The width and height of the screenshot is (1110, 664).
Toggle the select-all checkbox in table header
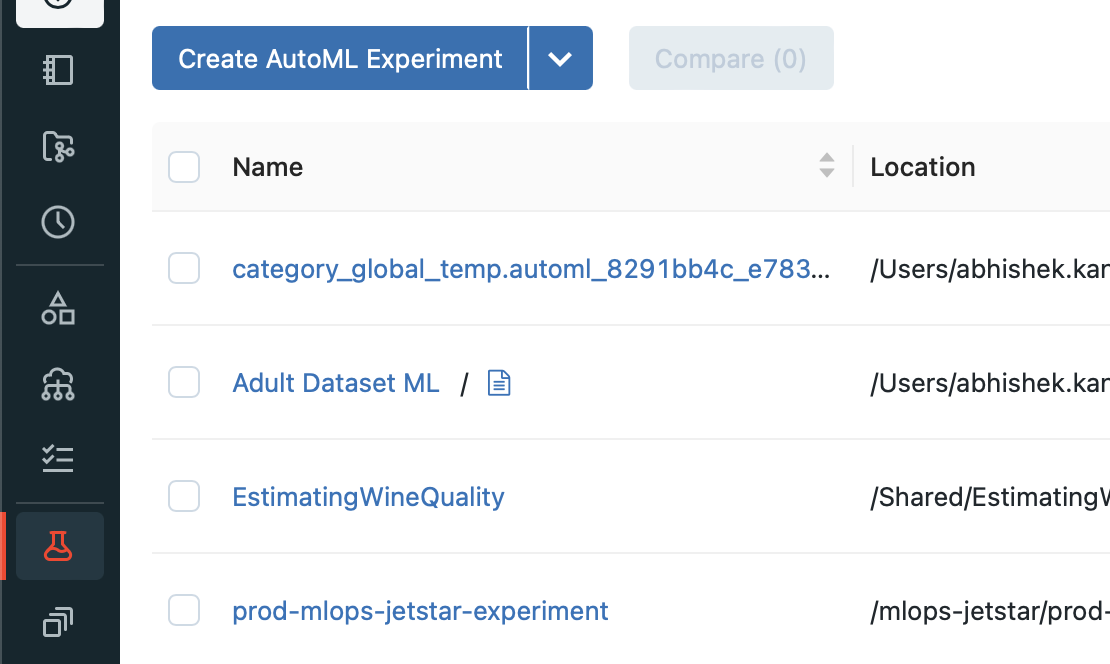[184, 167]
